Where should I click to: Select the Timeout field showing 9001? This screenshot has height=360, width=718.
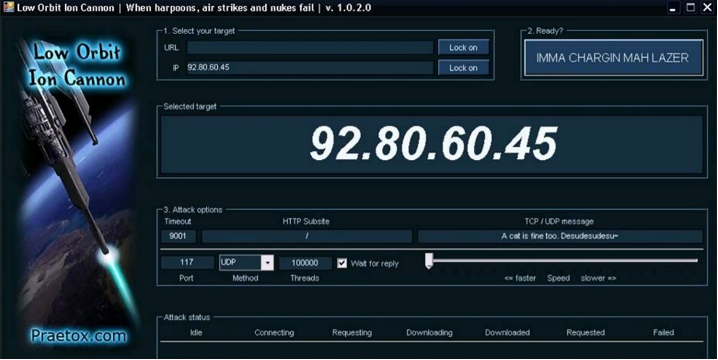pyautogui.click(x=178, y=236)
